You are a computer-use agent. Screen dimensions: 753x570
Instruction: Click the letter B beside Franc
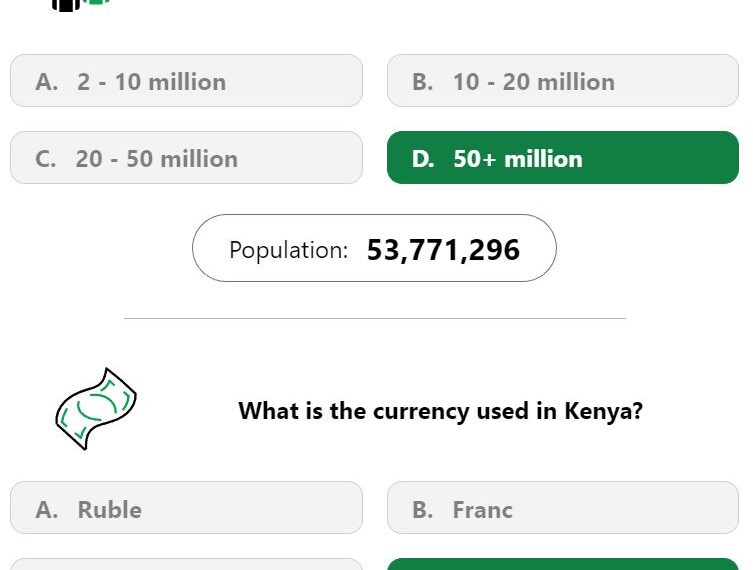pyautogui.click(x=423, y=509)
